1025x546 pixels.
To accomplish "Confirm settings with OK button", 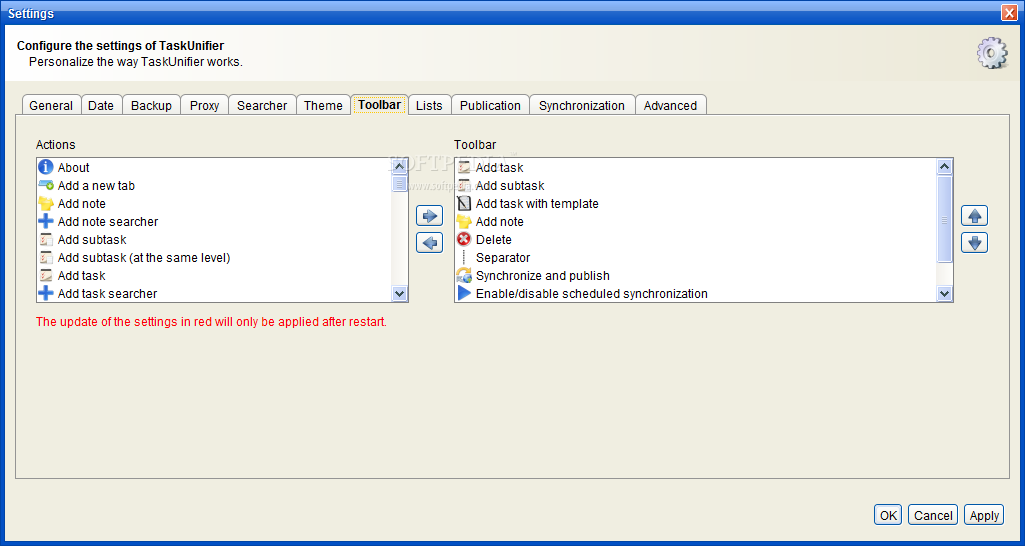I will tap(888, 515).
